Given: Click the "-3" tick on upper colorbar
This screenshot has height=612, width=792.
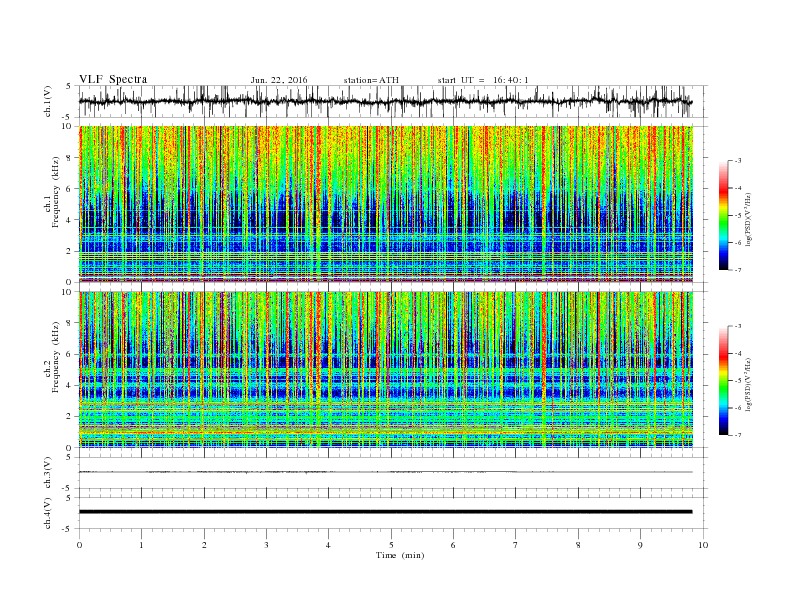Looking at the screenshot, I should point(737,161).
